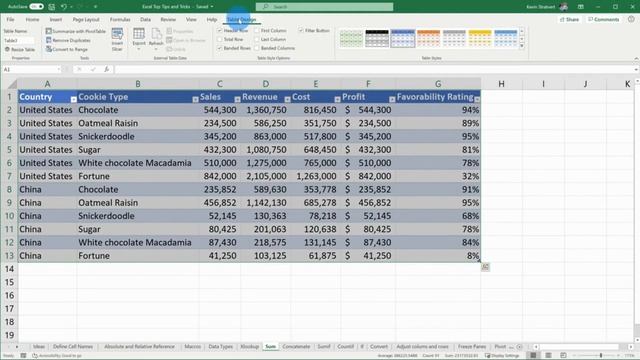Select the Concatenate sheet tab
This screenshot has height=360, width=640.
point(296,347)
